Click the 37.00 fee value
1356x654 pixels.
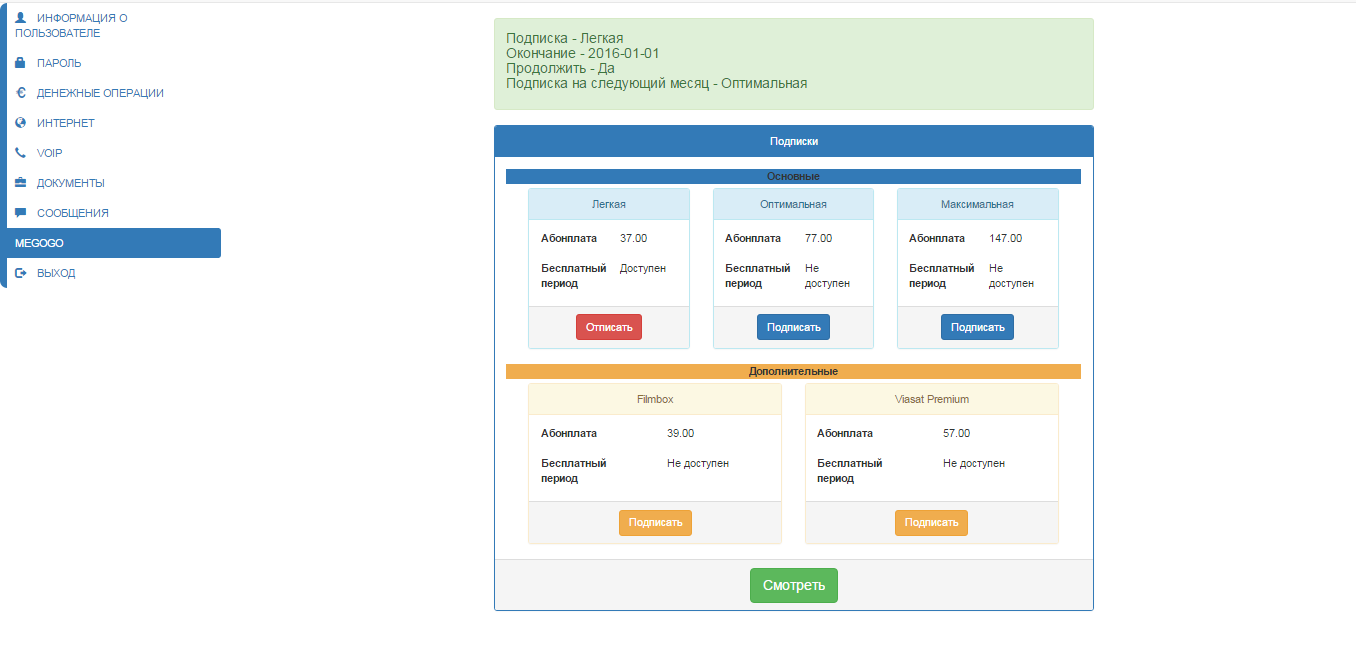tap(633, 238)
